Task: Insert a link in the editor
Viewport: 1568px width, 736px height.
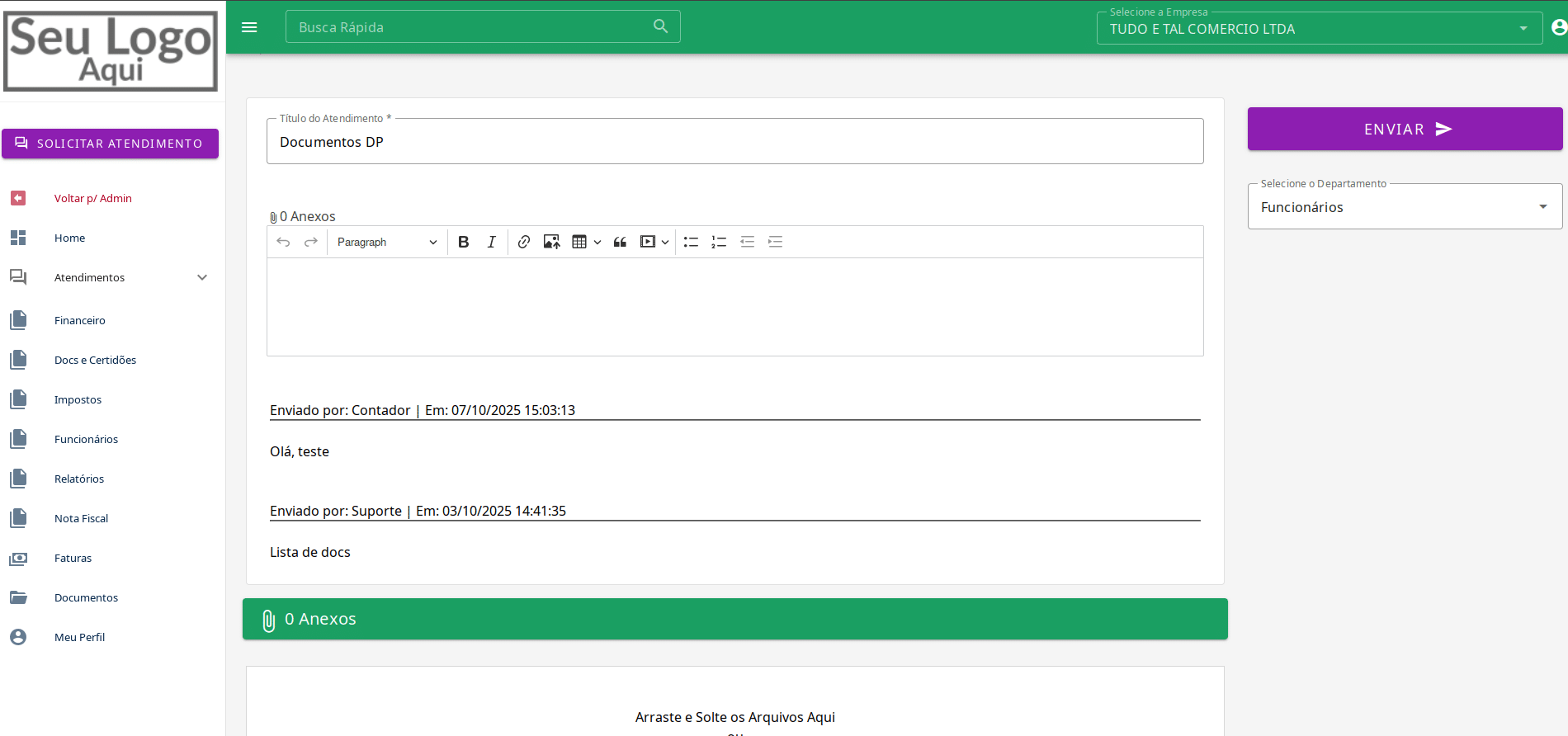Action: pos(523,242)
